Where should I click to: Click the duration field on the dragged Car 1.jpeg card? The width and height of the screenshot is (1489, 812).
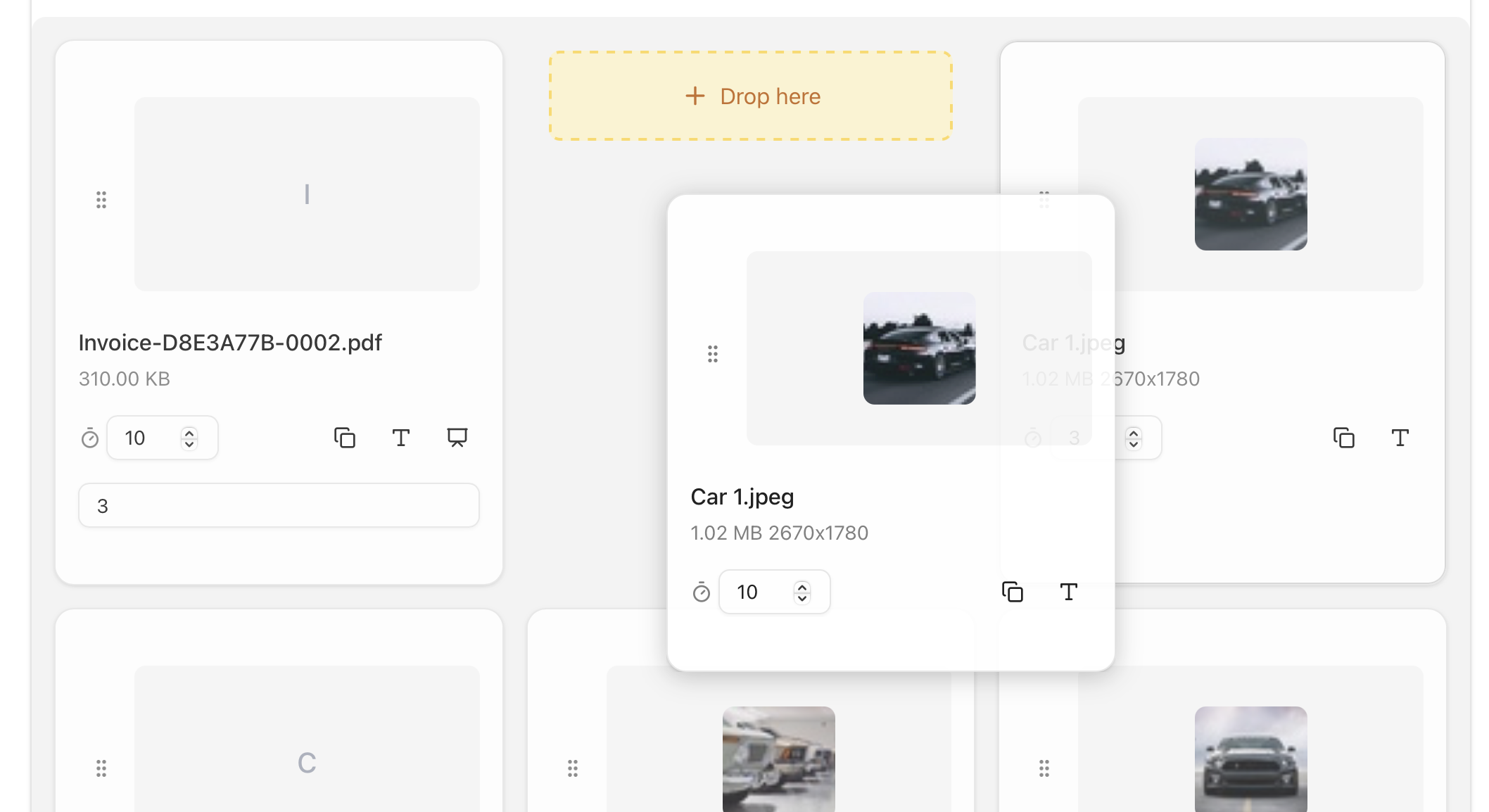pos(756,592)
